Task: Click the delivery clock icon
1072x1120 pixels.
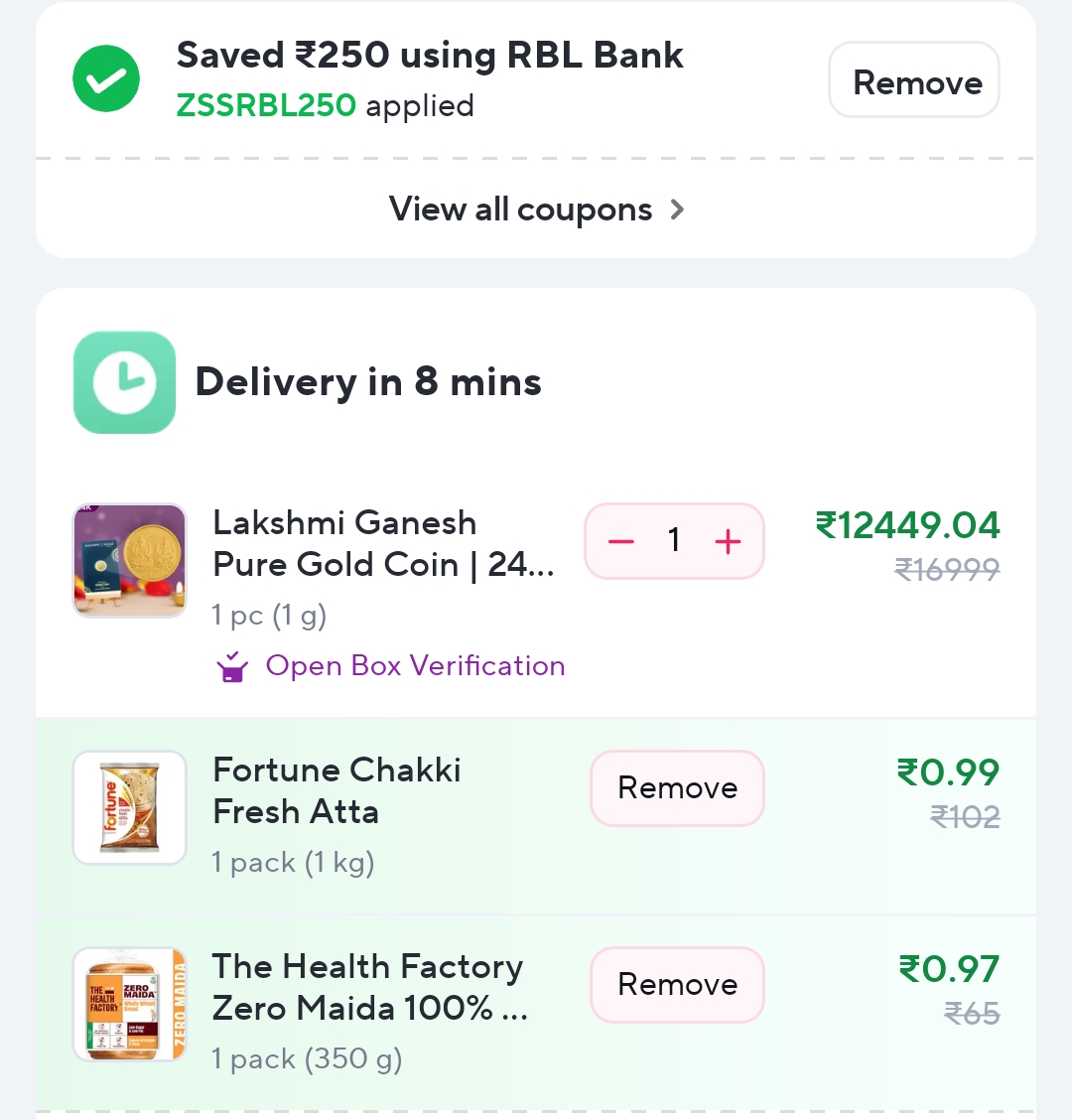Action: 124,381
